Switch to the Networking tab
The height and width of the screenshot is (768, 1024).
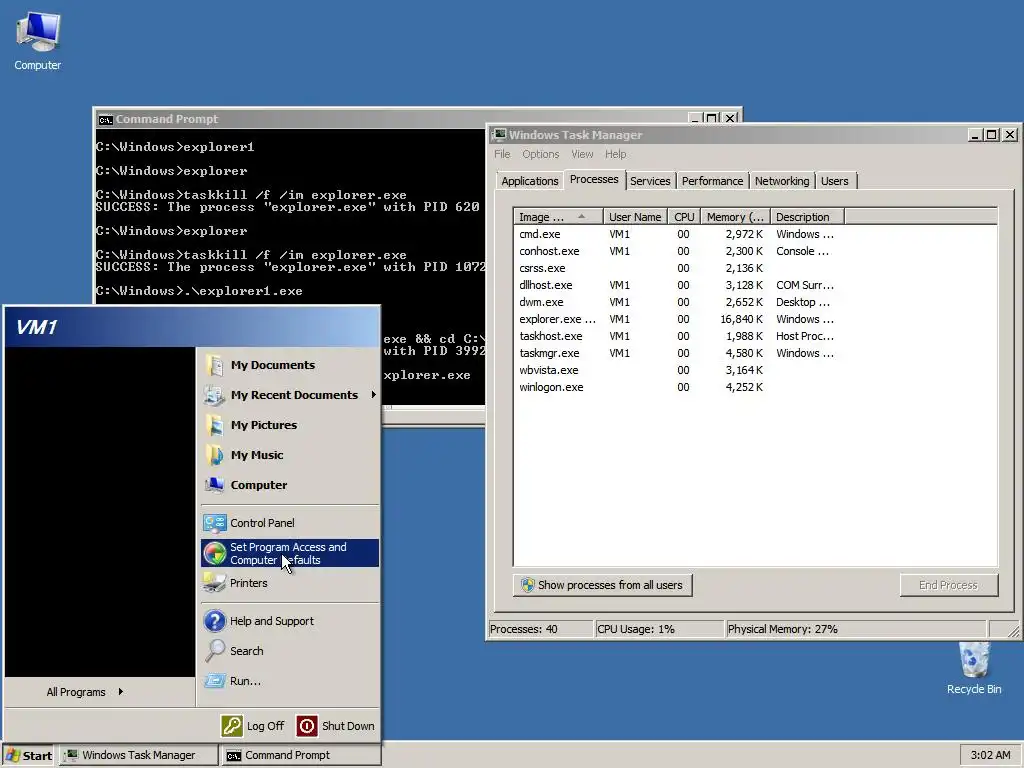coord(782,181)
